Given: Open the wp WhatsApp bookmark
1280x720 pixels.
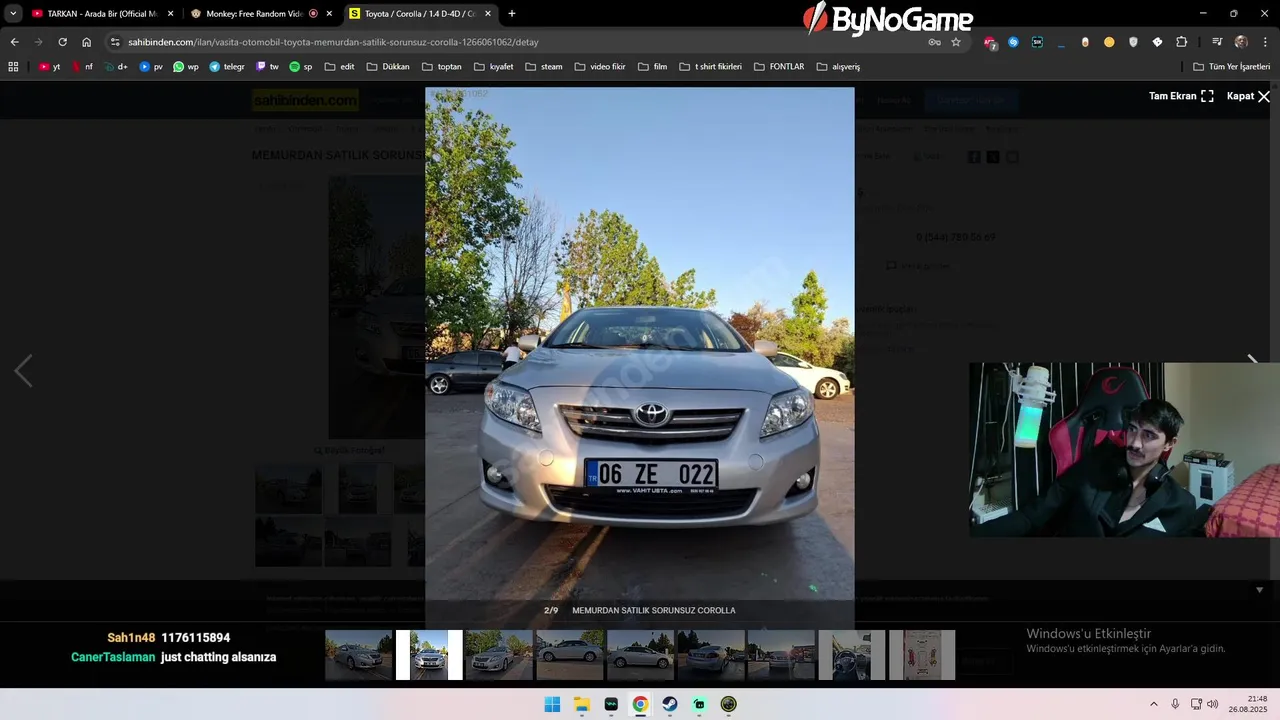Looking at the screenshot, I should point(186,66).
